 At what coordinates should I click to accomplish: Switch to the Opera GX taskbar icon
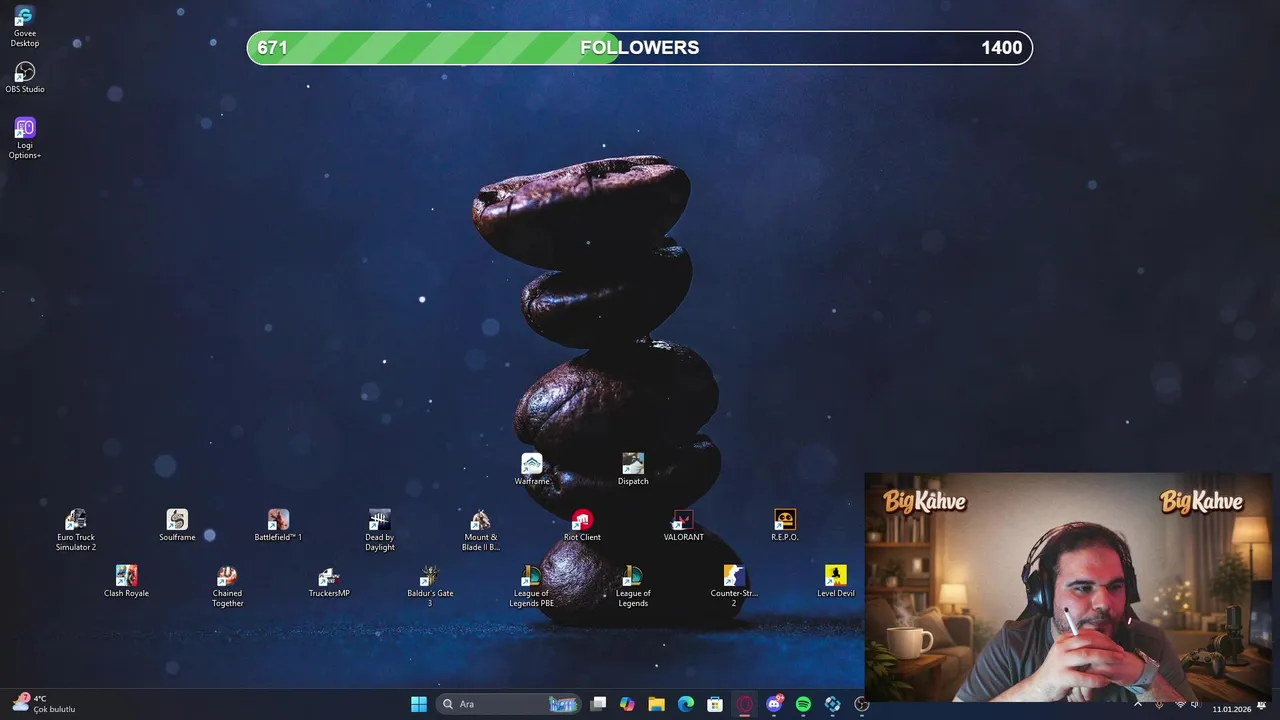744,704
